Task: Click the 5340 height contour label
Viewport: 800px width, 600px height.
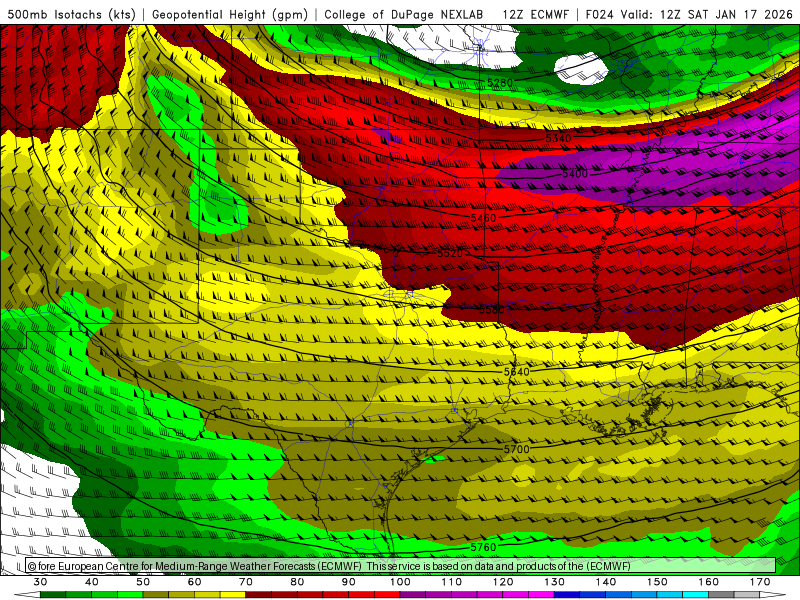Action: (559, 138)
